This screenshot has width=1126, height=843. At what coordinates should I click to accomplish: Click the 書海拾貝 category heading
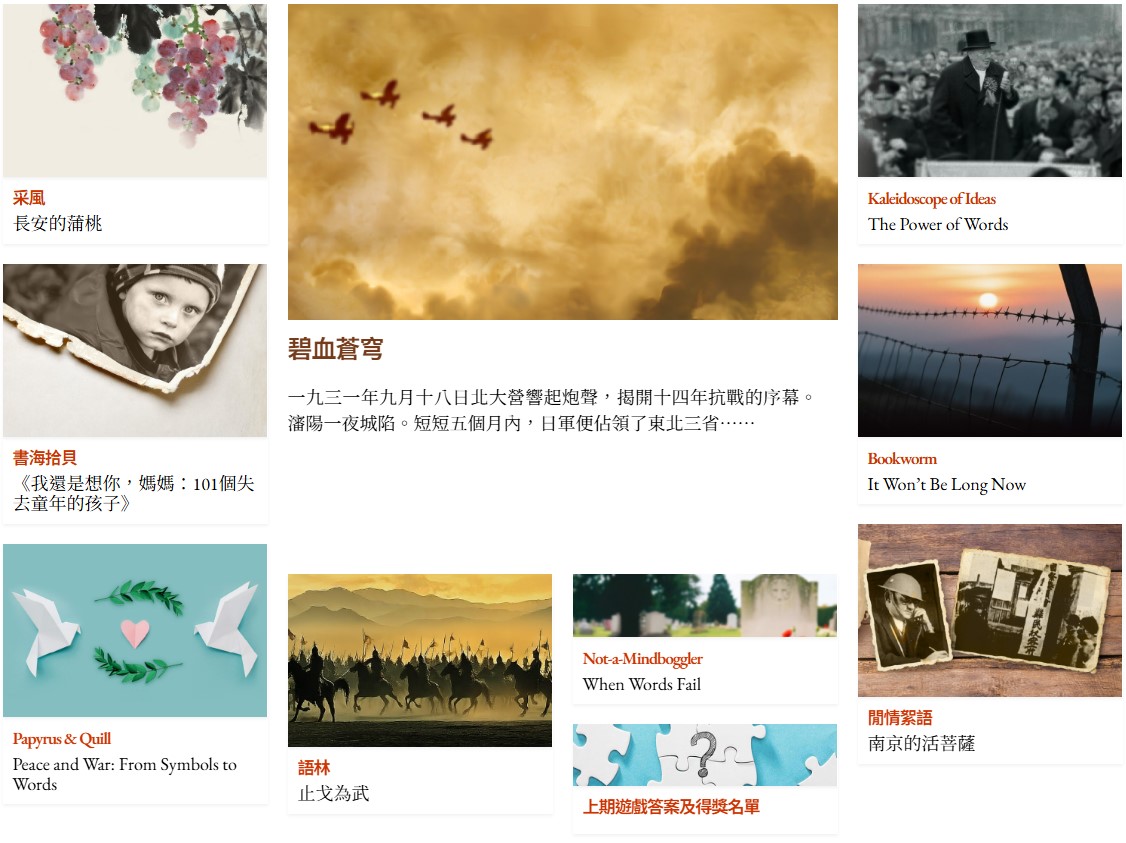[x=45, y=458]
